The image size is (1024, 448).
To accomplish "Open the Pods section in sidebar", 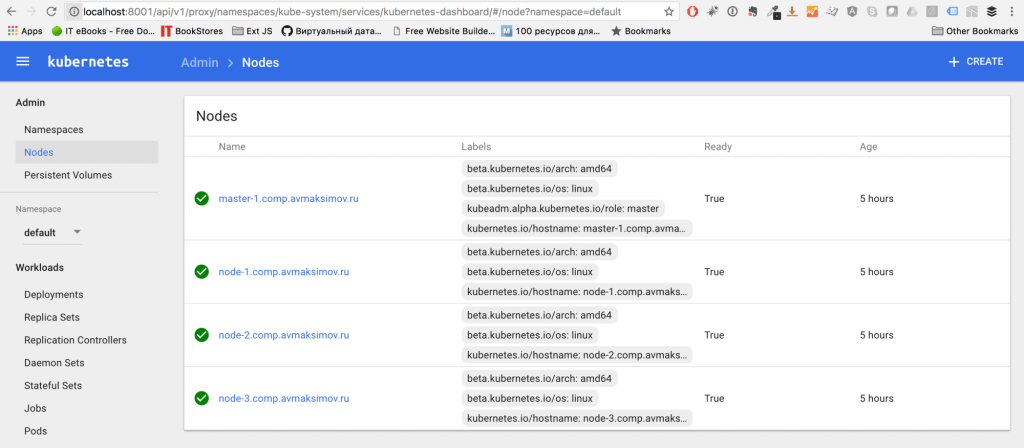I will pos(35,431).
